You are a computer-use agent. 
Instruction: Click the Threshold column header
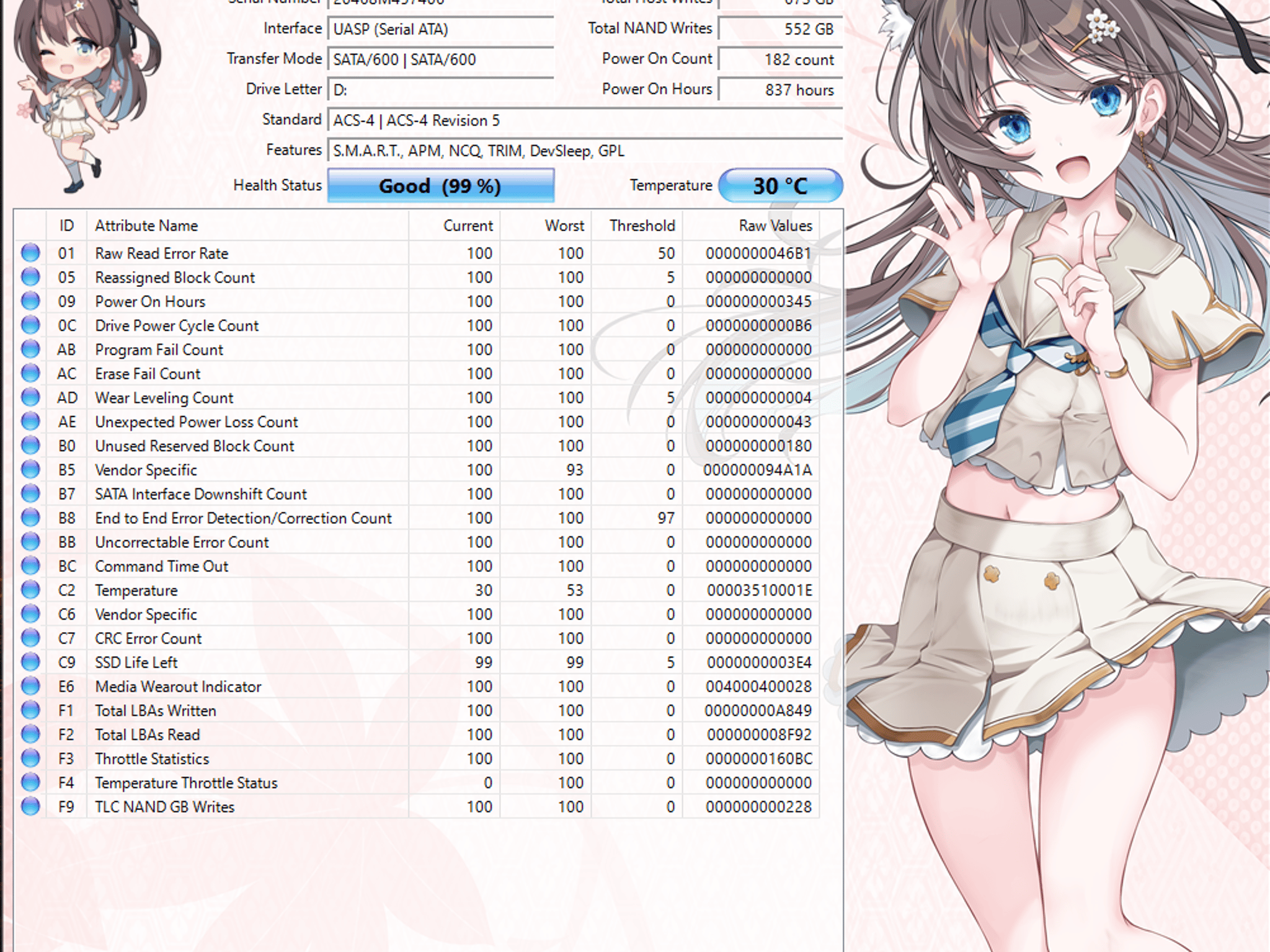click(637, 226)
